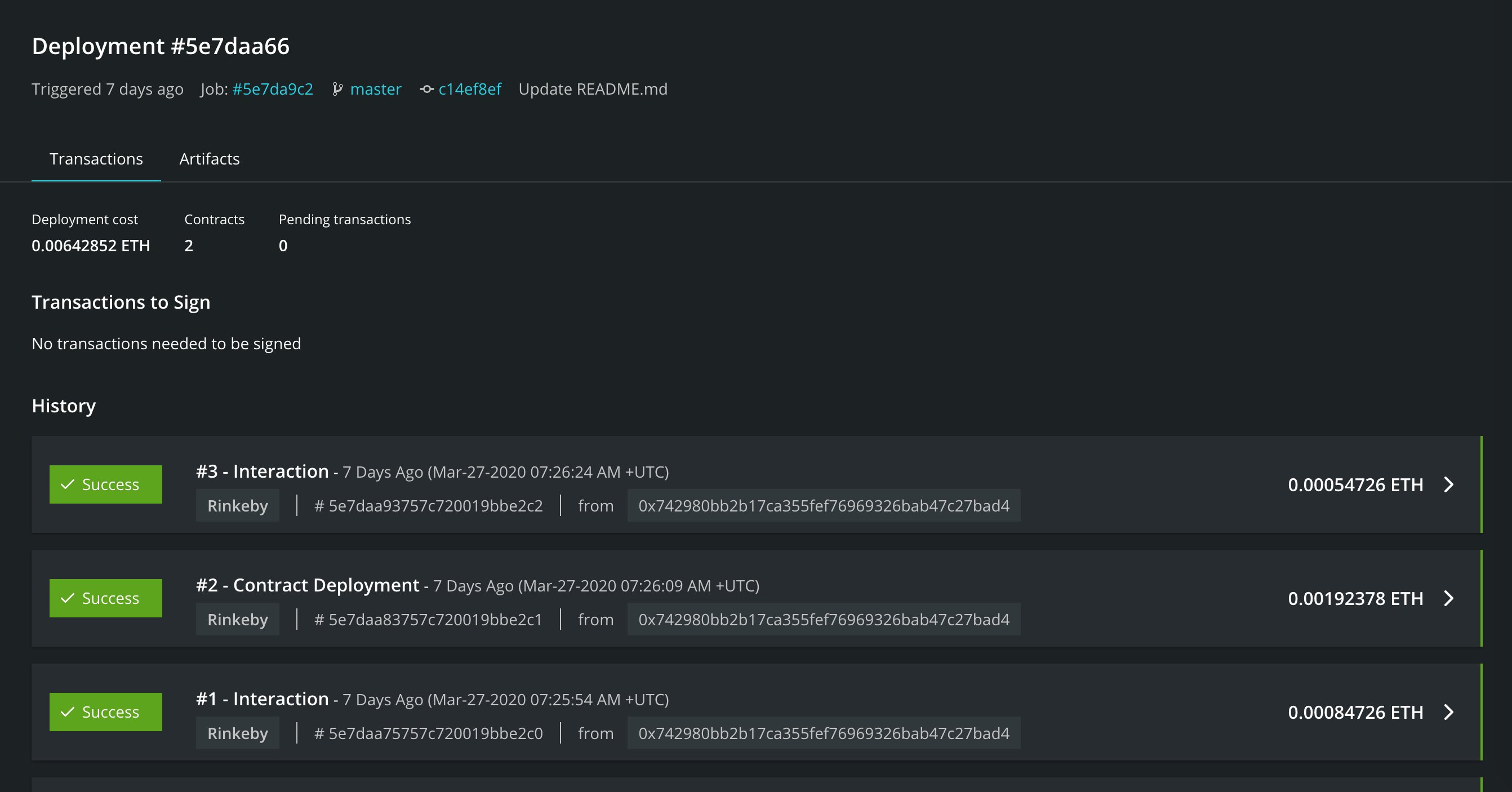Click the 0.00192378 ETH amount
Viewport: 1512px width, 792px height.
(x=1355, y=599)
